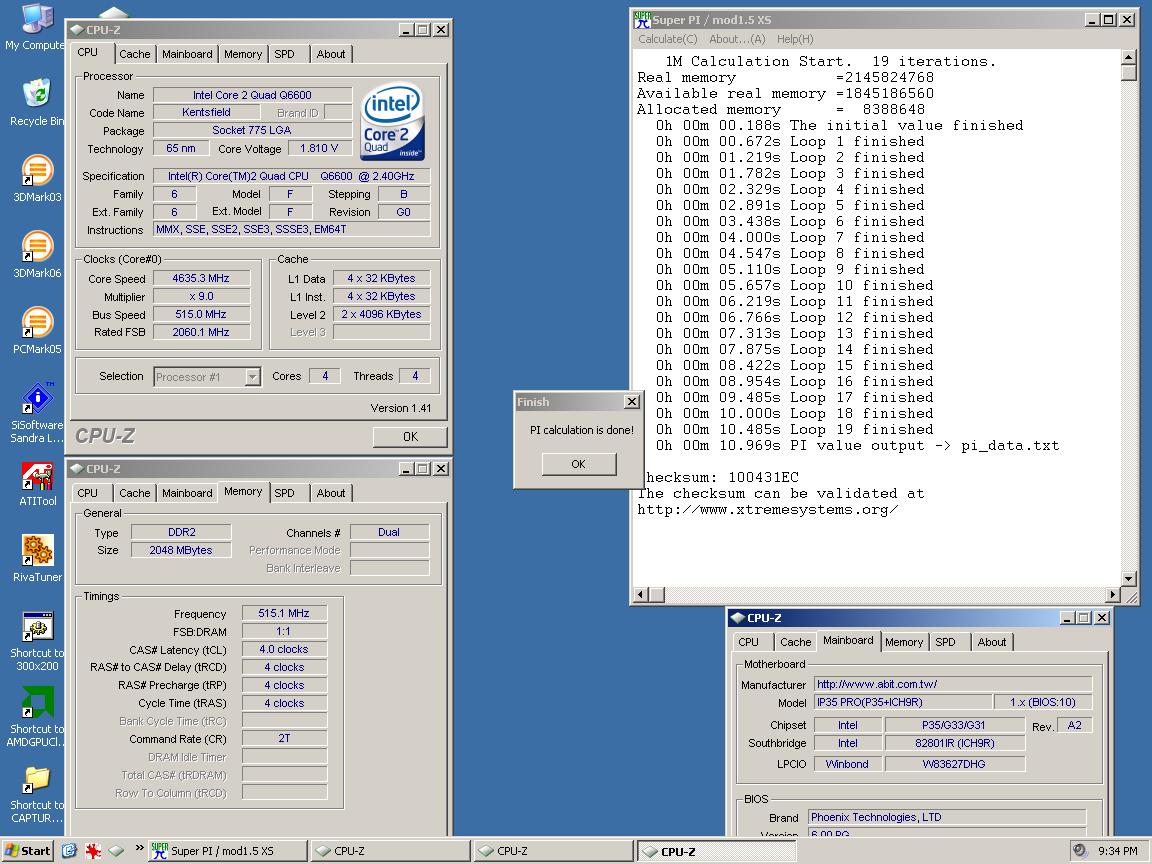Click the W83627DHG LPCIO field
This screenshot has width=1152, height=864.
(954, 764)
